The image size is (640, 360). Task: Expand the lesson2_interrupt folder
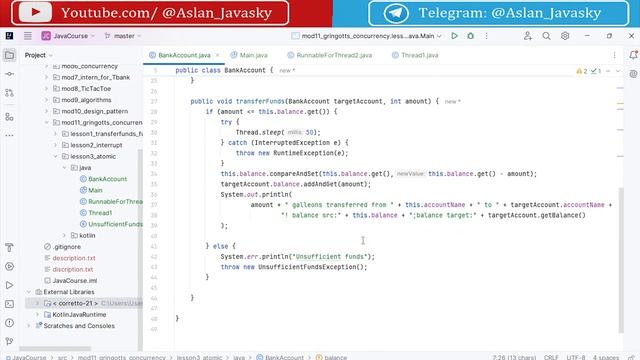click(55, 145)
